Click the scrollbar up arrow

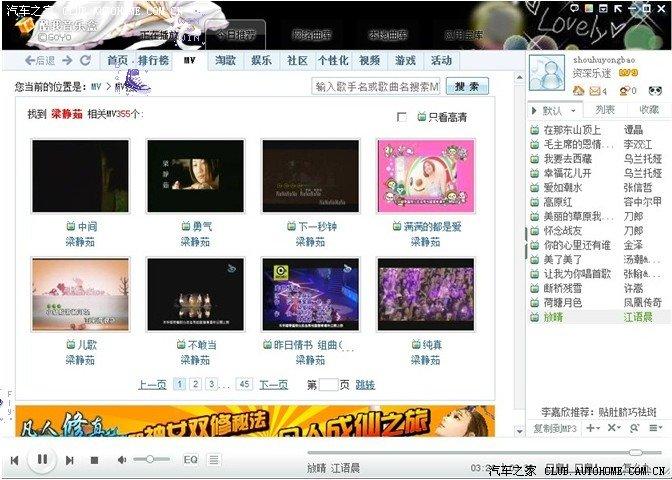519,78
